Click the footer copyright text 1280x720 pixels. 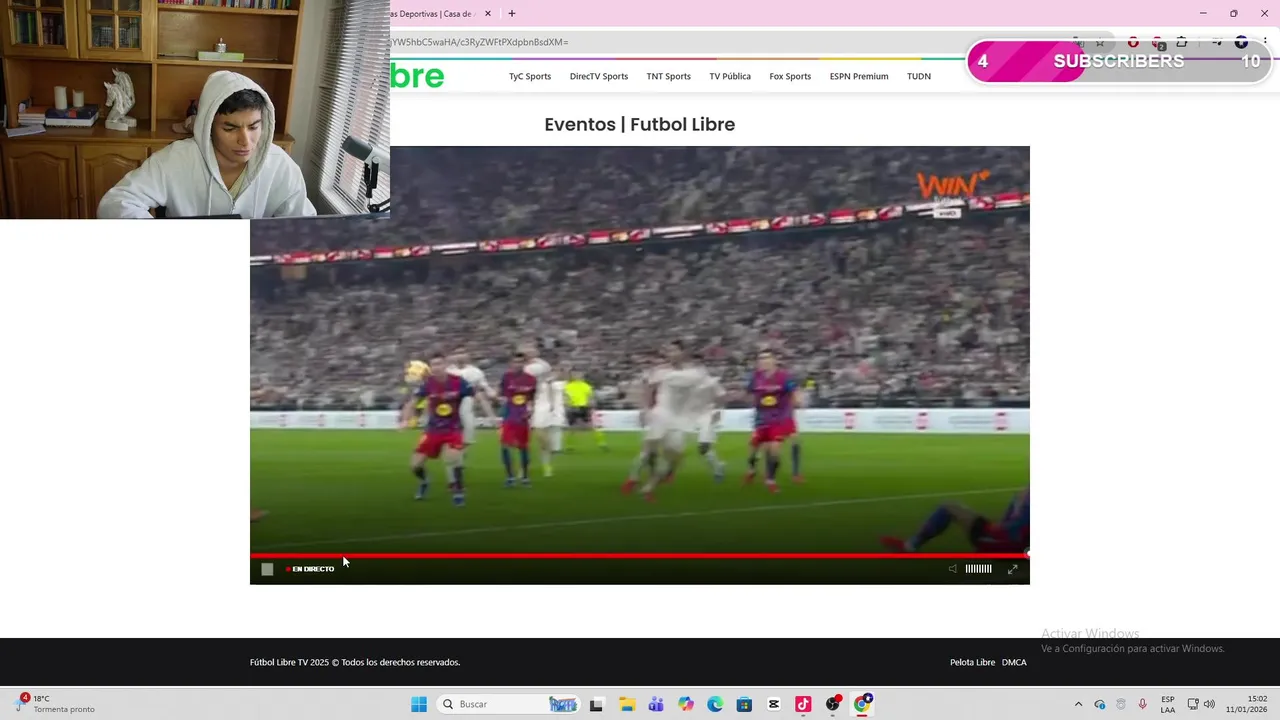click(x=355, y=662)
